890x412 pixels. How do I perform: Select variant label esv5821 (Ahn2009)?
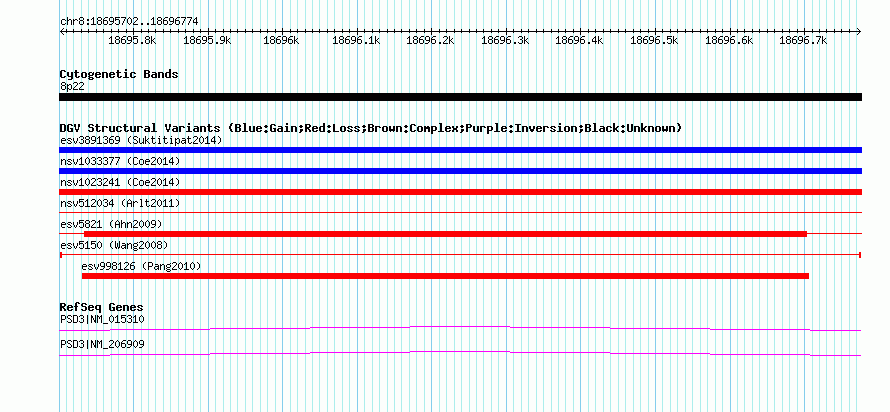(111, 224)
